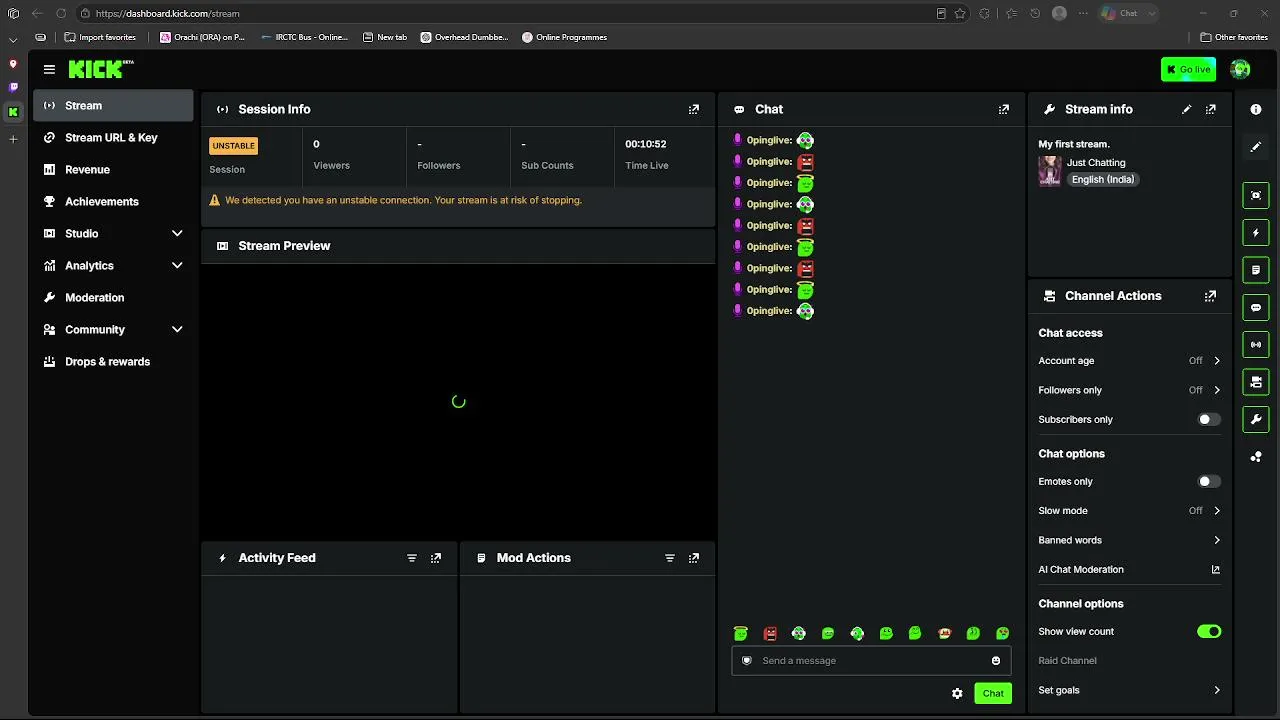Open the Followers only setting

(1129, 390)
